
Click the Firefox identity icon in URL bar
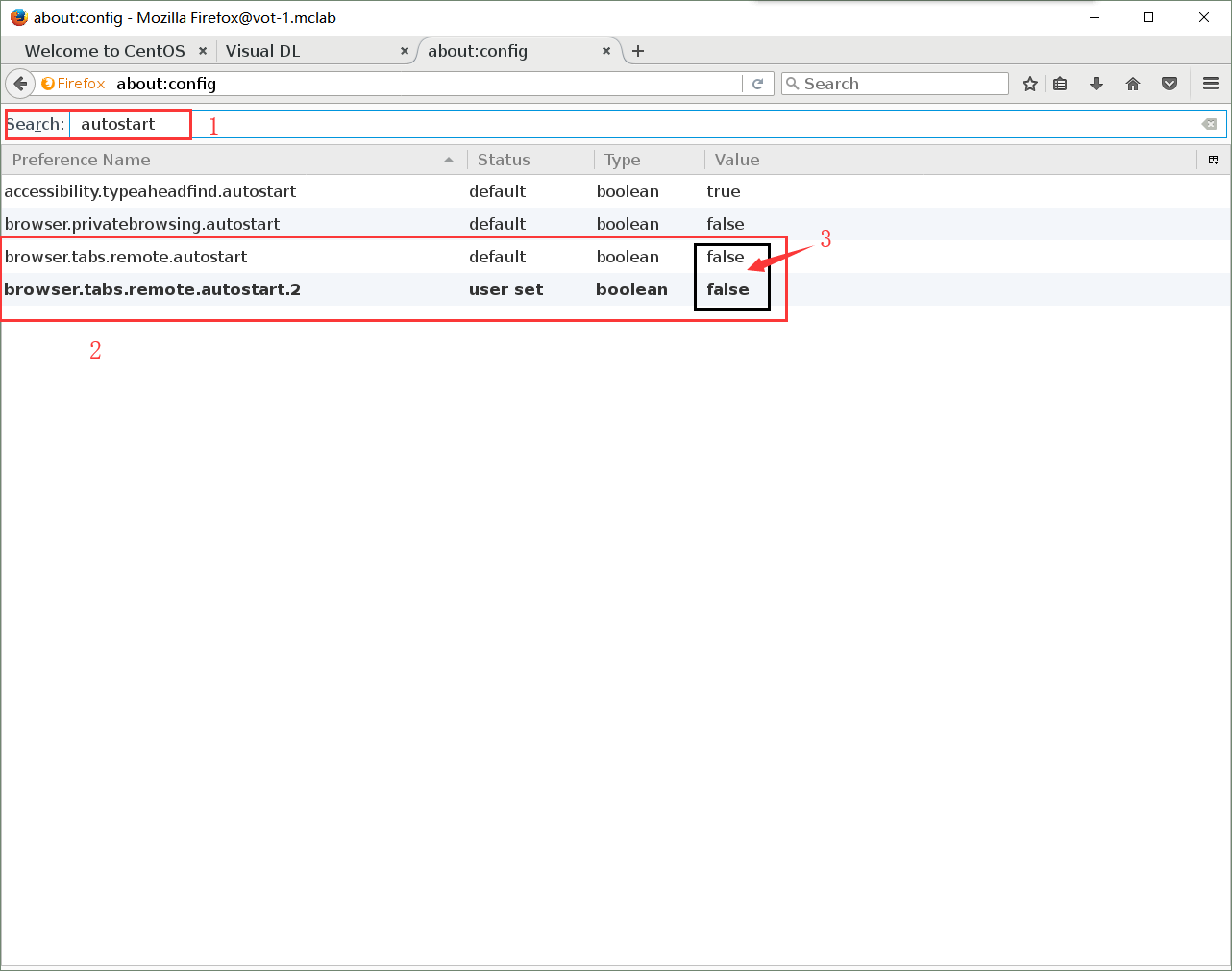(x=73, y=84)
